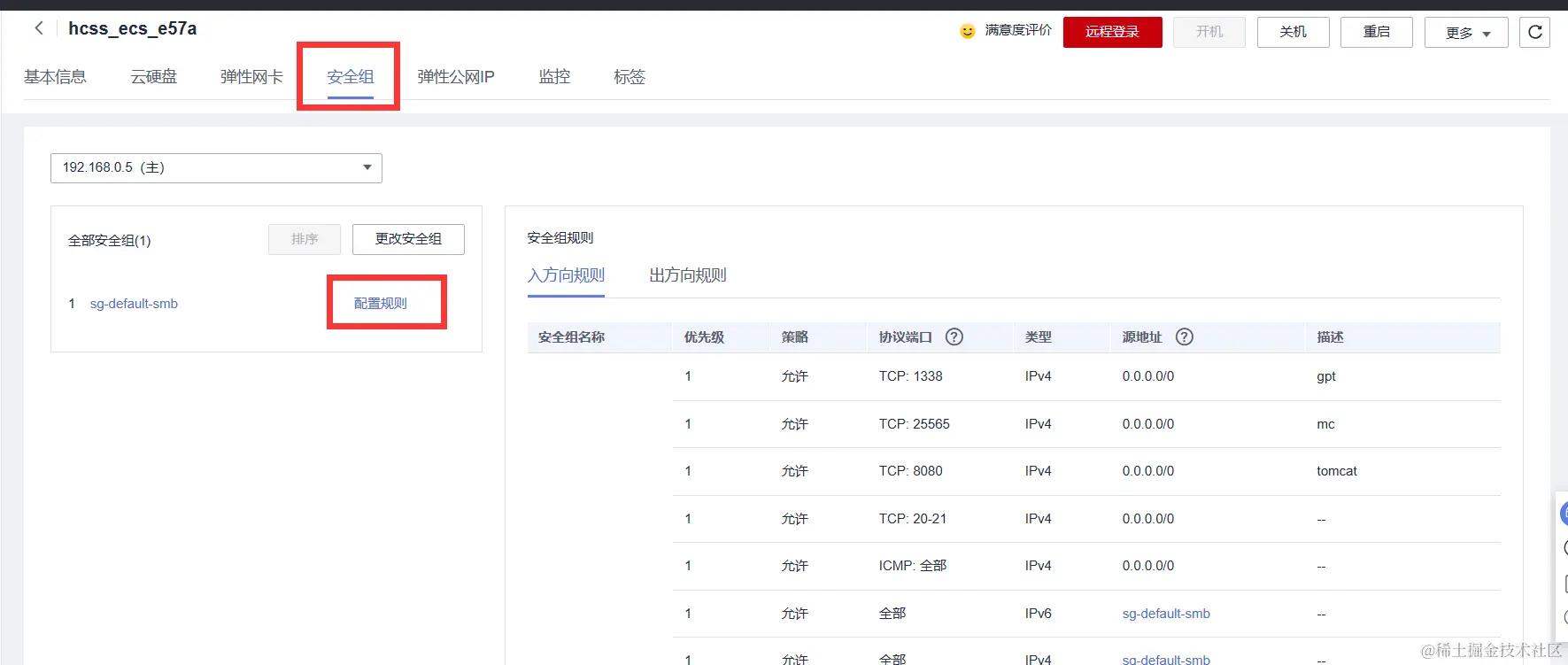Switch to the 基本信息 tab
The image size is (1568, 665).
[55, 77]
